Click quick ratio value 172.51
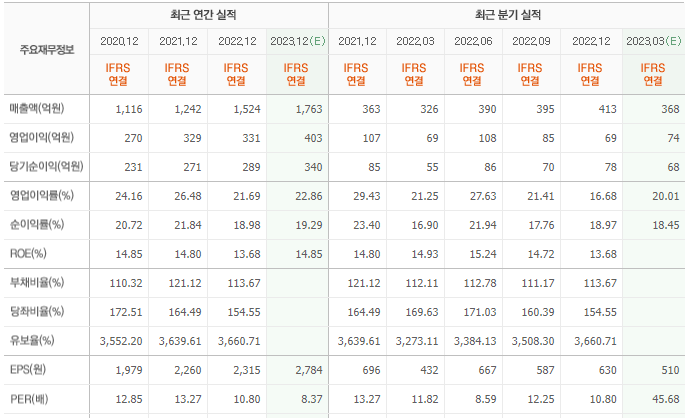Screen dimensions: 688x418 click(x=126, y=312)
